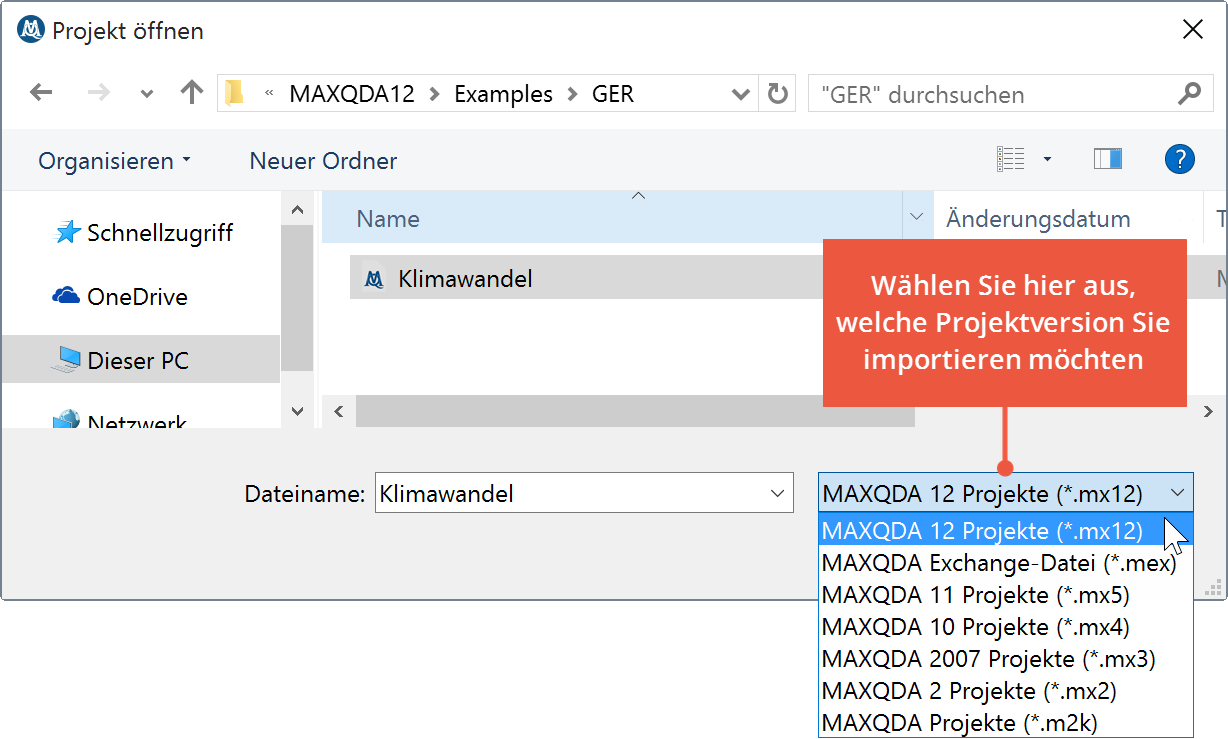Change the view layout icon
This screenshot has width=1228, height=739.
coord(1011,159)
